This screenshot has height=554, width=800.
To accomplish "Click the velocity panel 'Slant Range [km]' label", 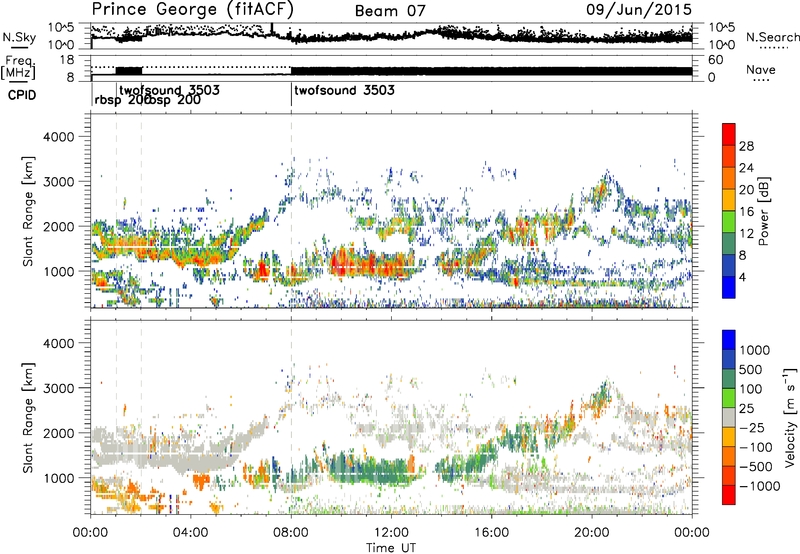I will [29, 417].
